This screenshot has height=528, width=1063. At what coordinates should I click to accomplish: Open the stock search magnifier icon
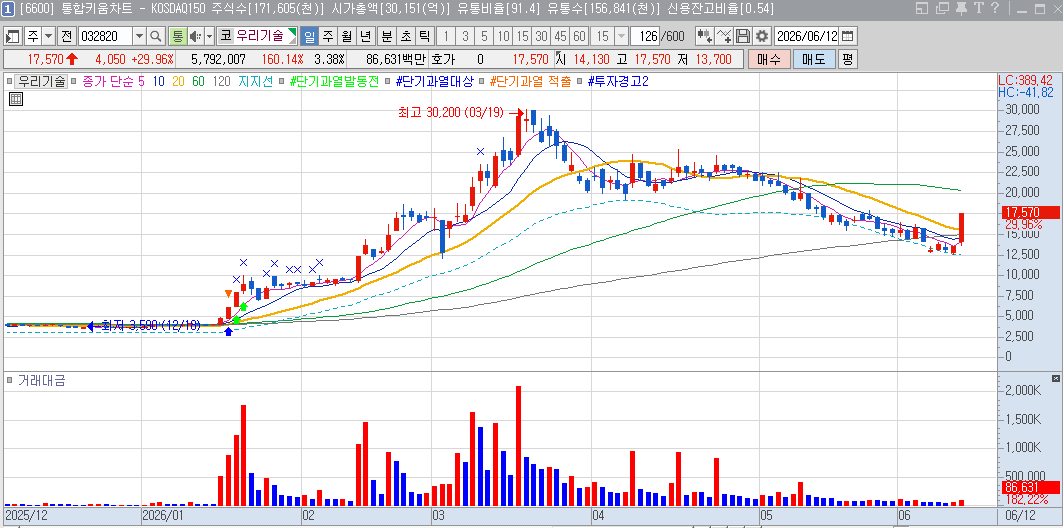click(156, 36)
